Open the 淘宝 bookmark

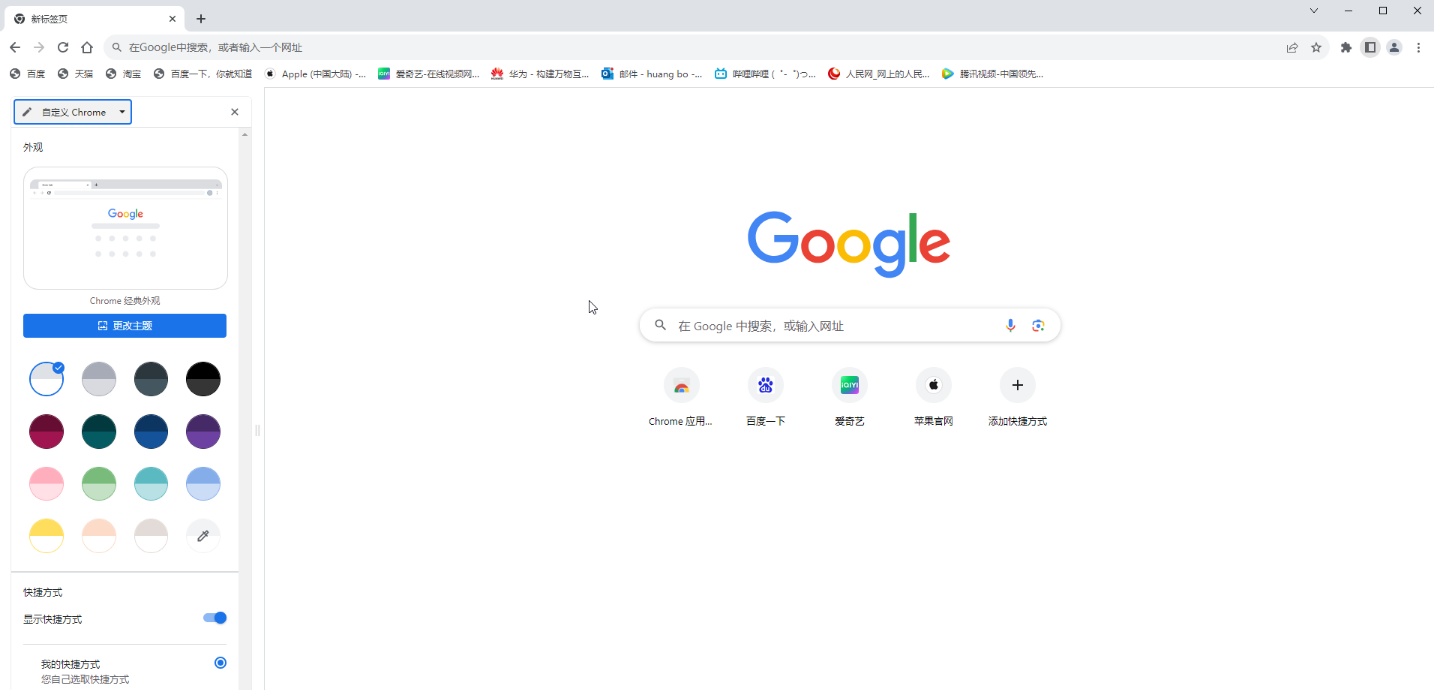click(x=124, y=73)
